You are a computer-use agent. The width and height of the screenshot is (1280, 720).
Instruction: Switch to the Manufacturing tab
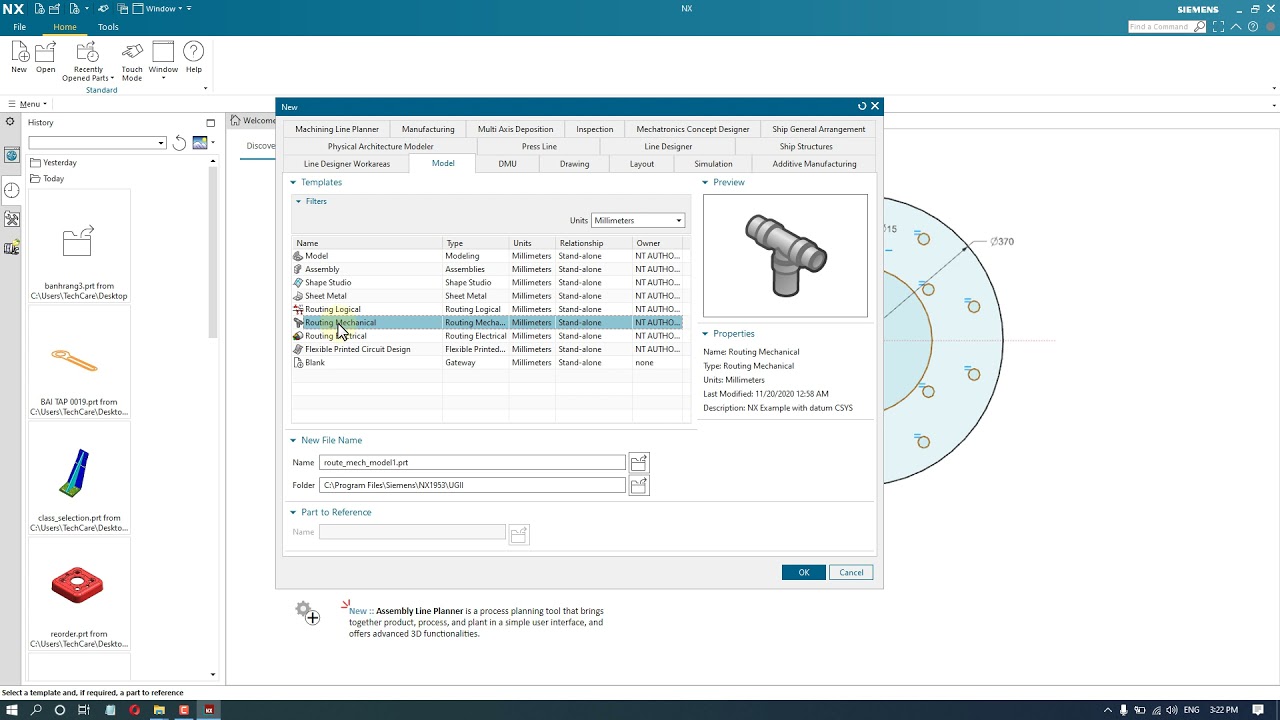pyautogui.click(x=428, y=129)
